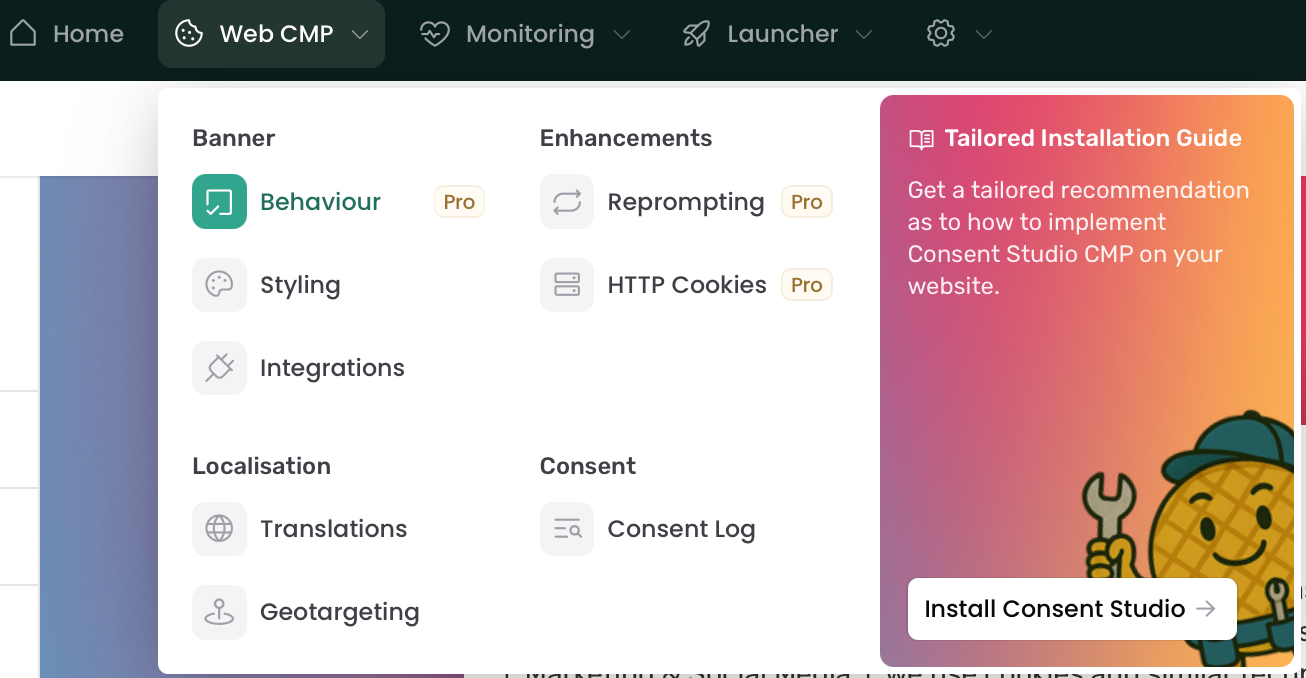Go to Home in navigation bar
1306x678 pixels.
point(88,34)
